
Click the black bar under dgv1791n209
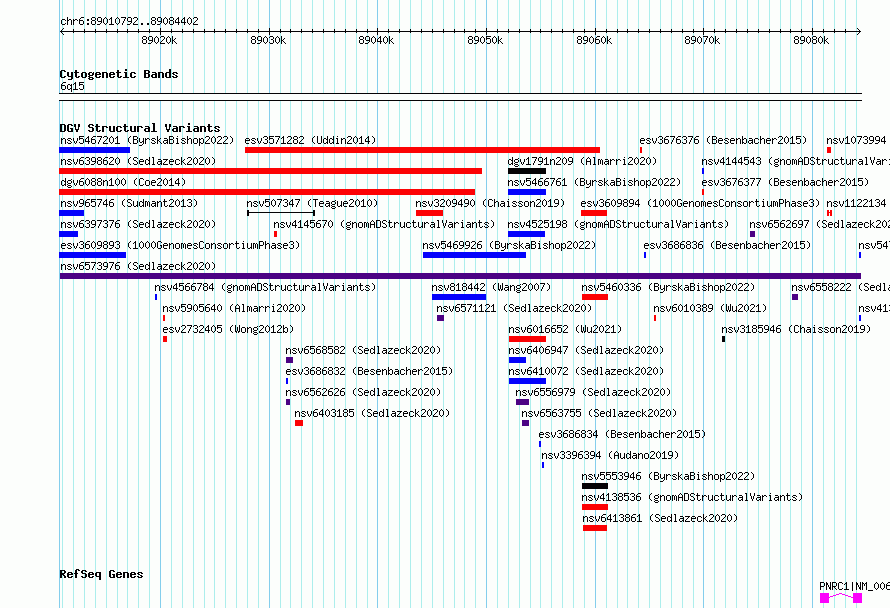[x=527, y=171]
